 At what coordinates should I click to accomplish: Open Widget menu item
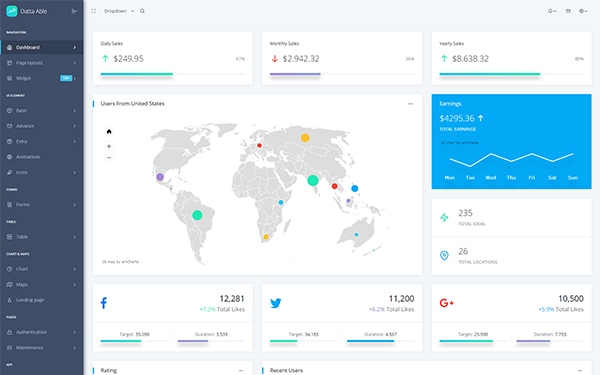(42, 78)
